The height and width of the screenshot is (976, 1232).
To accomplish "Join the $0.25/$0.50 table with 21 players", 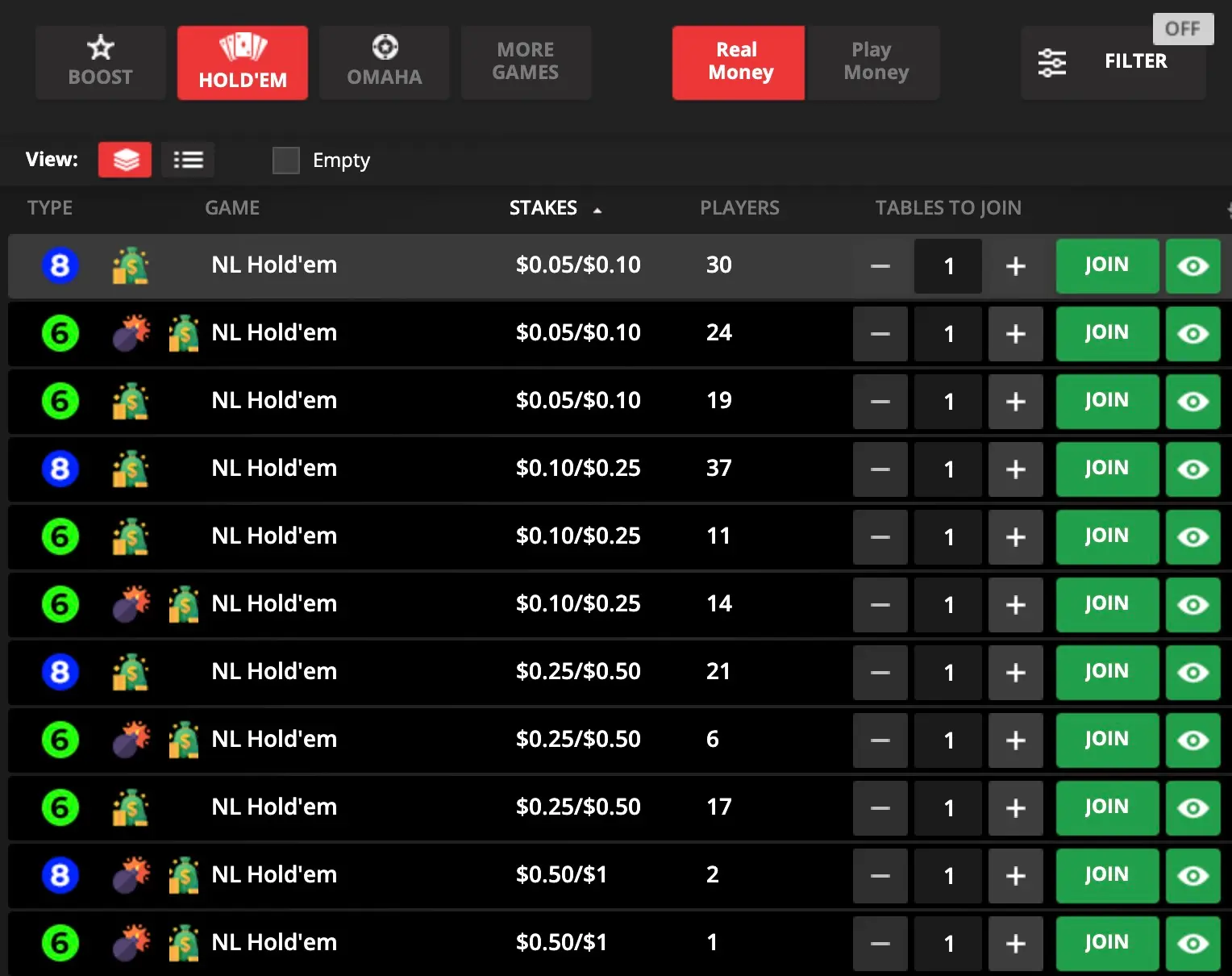I will click(1107, 672).
